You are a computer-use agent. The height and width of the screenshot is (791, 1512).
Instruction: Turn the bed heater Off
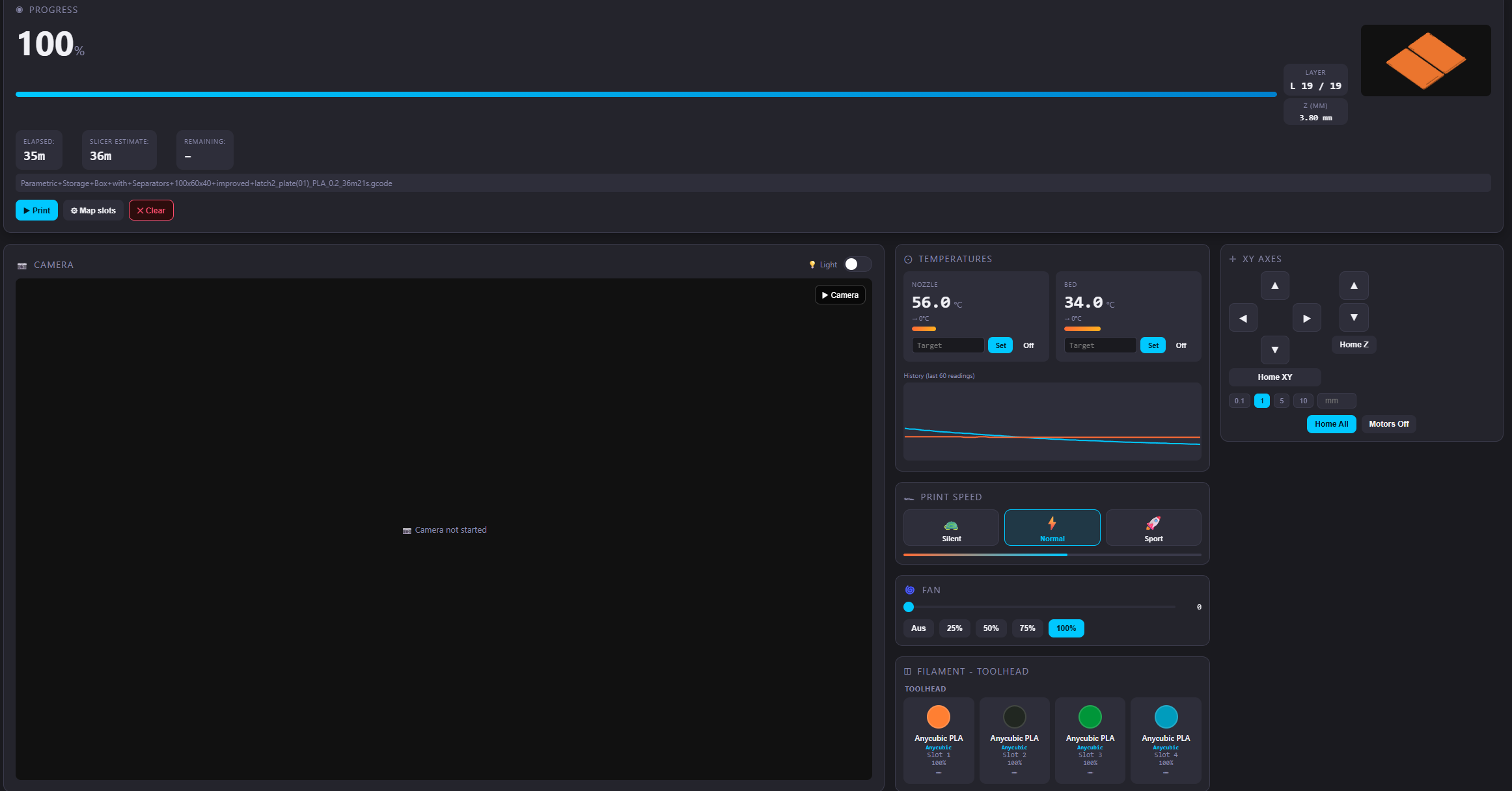(1181, 345)
